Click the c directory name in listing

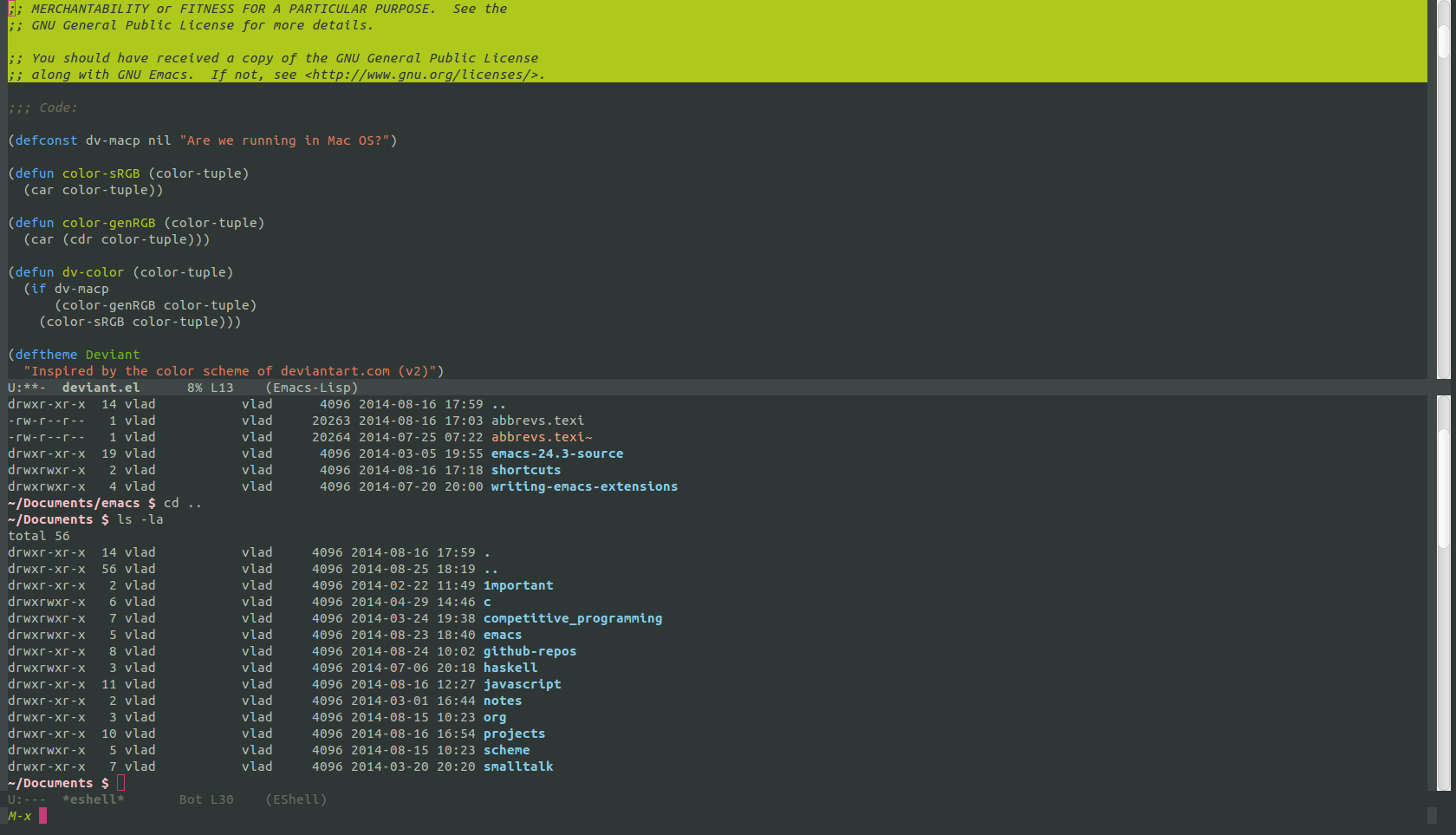487,602
